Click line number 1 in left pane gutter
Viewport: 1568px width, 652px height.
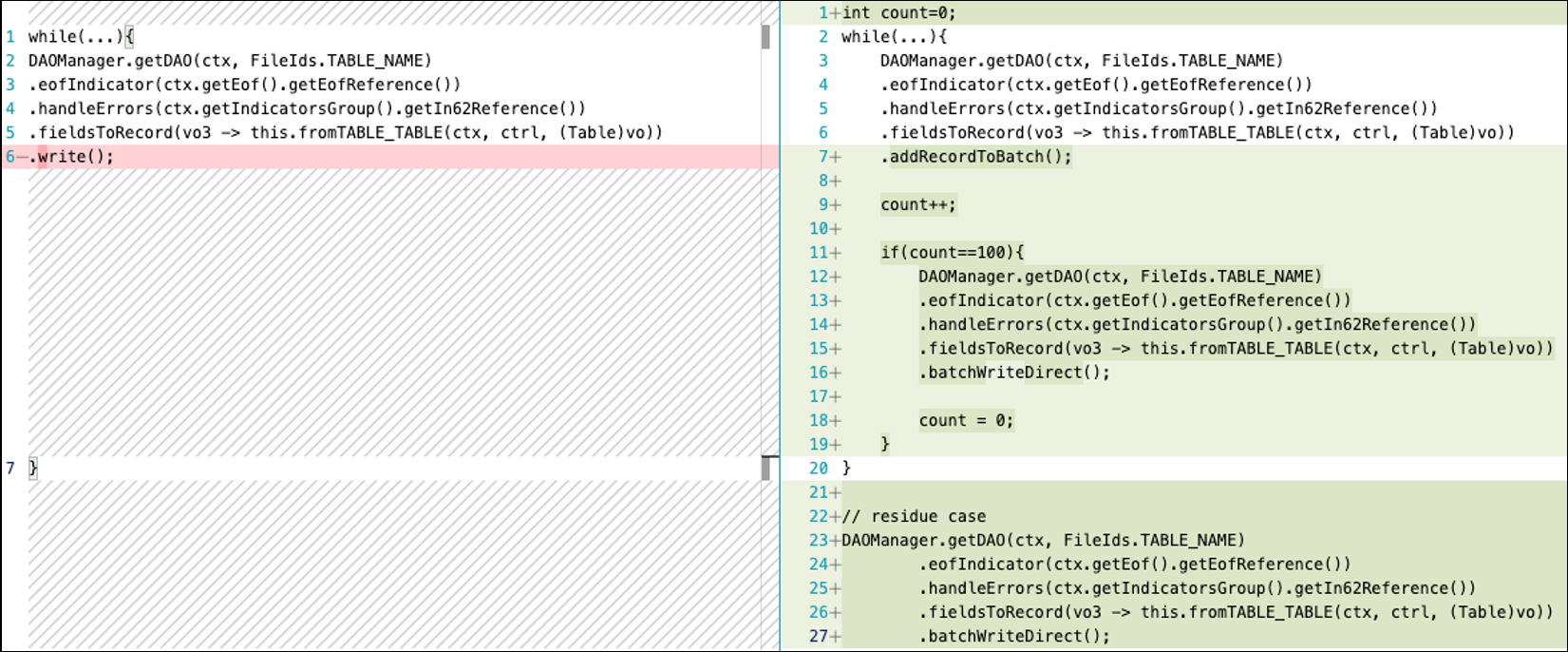10,37
